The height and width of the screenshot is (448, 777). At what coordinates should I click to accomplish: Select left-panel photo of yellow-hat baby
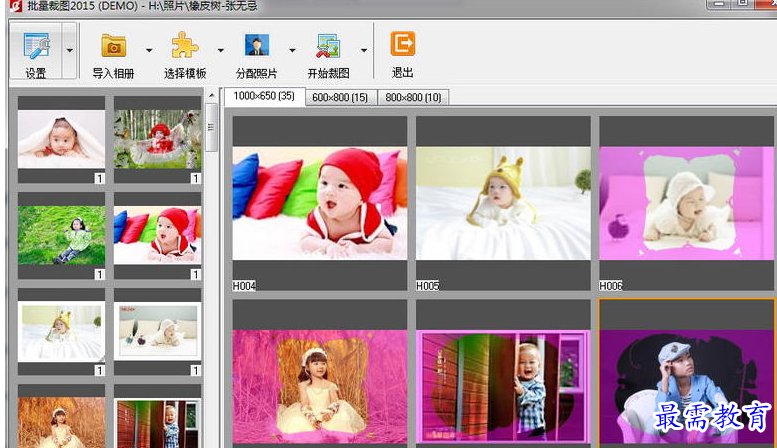pos(61,331)
